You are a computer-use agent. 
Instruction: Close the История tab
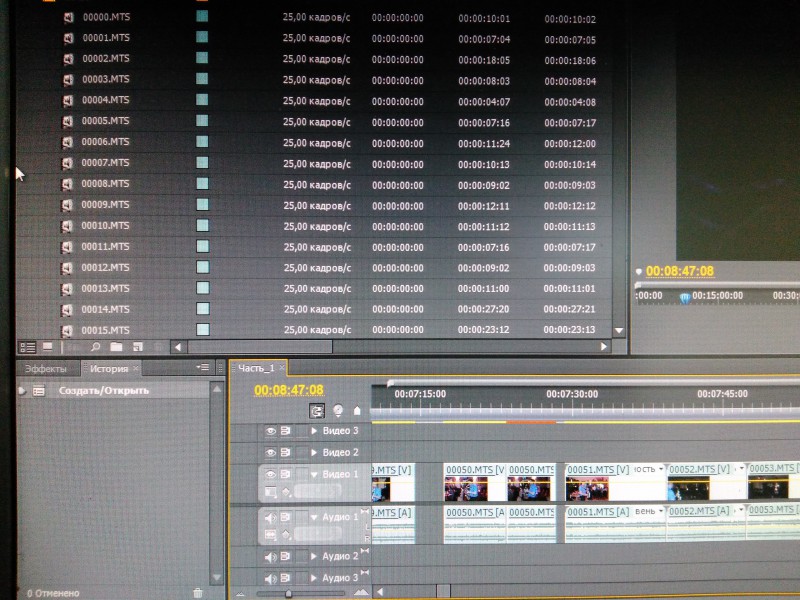pyautogui.click(x=136, y=368)
